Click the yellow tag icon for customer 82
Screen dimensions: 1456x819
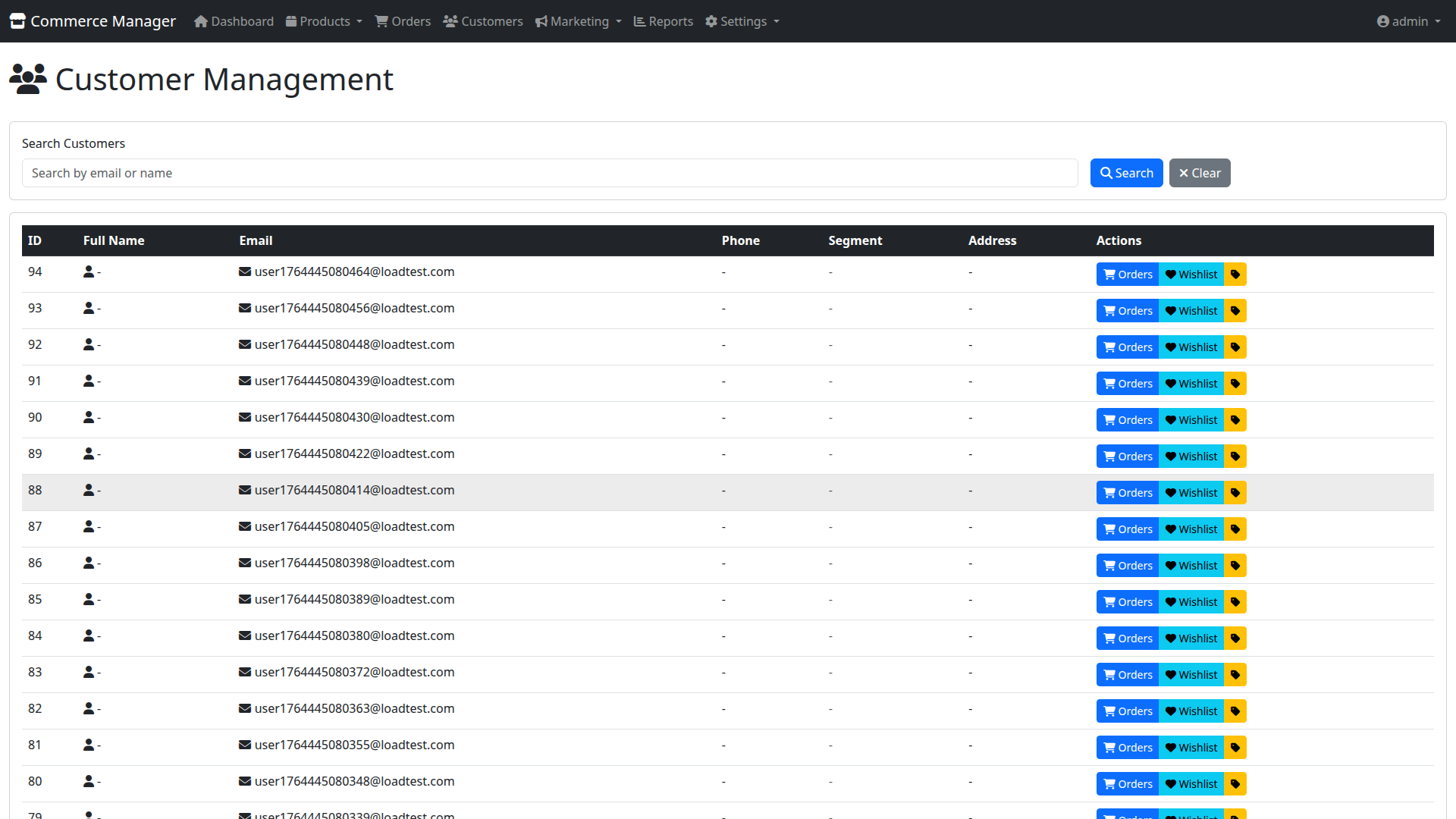click(1235, 711)
